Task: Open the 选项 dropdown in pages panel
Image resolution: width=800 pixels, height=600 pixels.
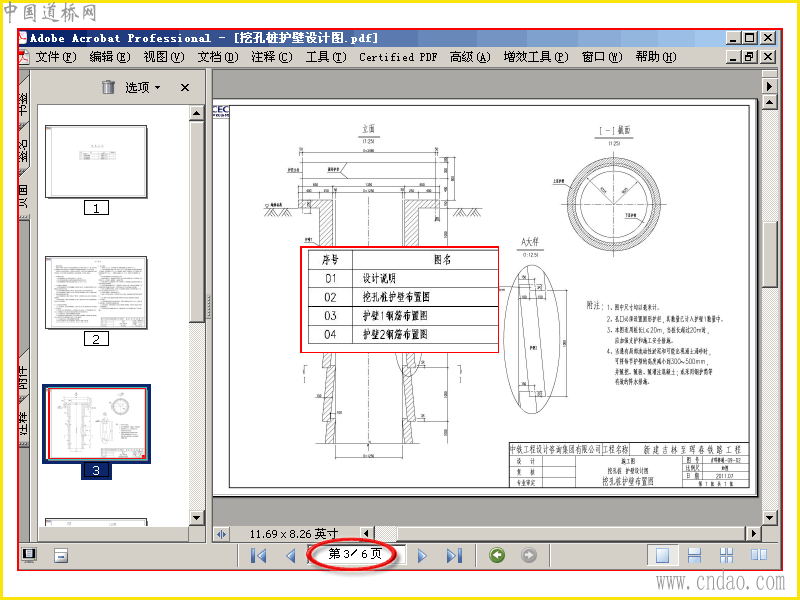Action: pyautogui.click(x=143, y=88)
